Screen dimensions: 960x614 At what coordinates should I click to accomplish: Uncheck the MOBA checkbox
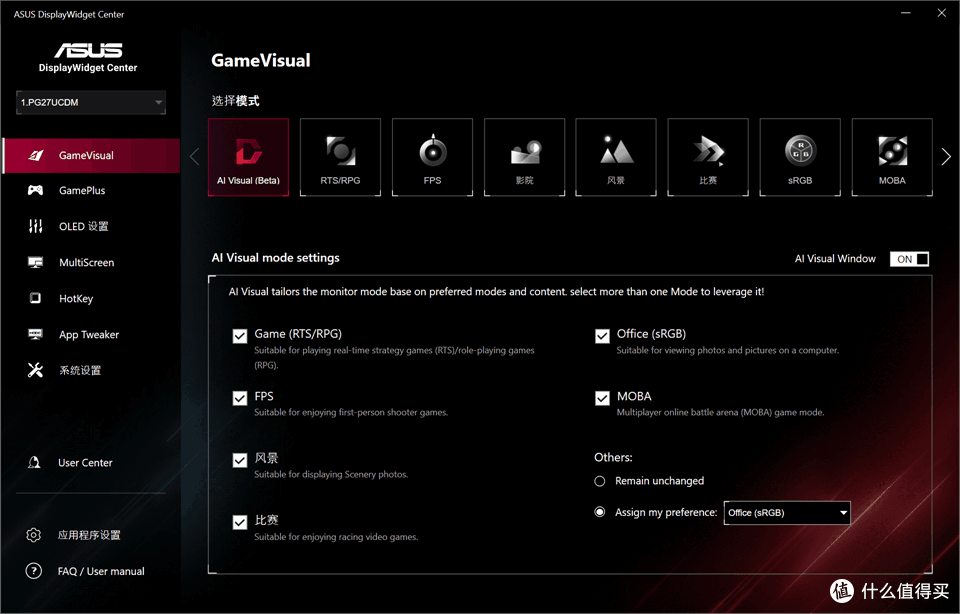coord(602,399)
